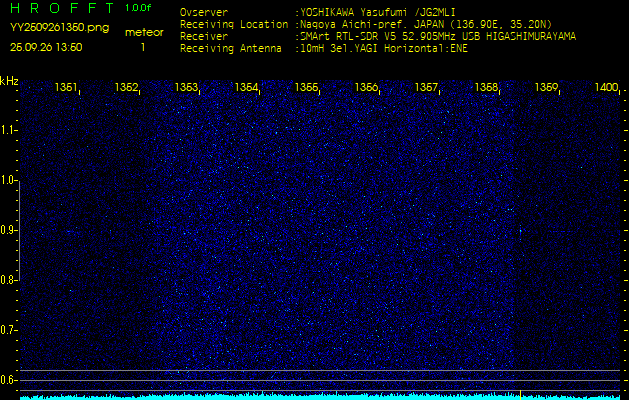The height and width of the screenshot is (400, 629).
Task: Click the 0.9 kHz axis label
Action: [x=7, y=230]
